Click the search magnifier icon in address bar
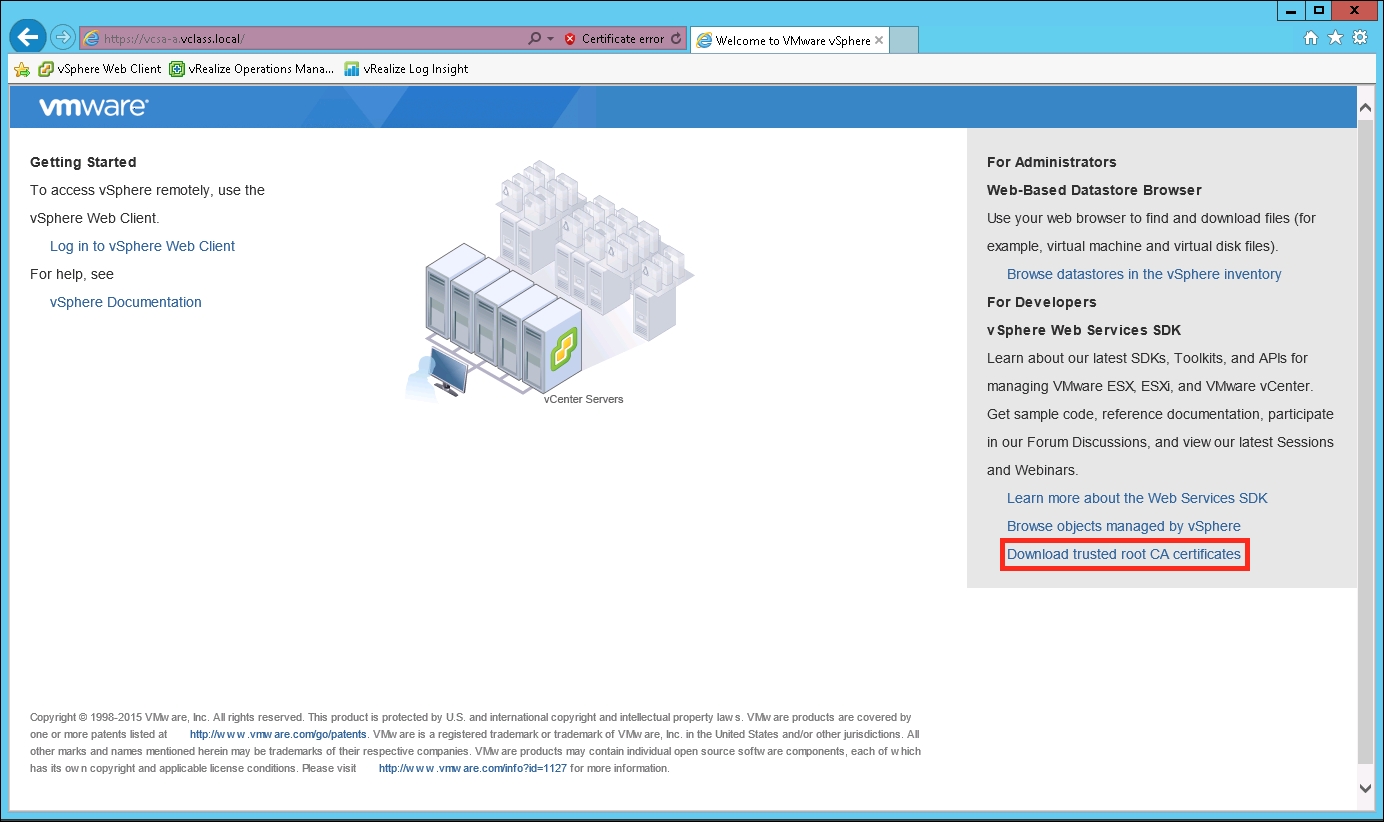The width and height of the screenshot is (1384, 822). [535, 39]
